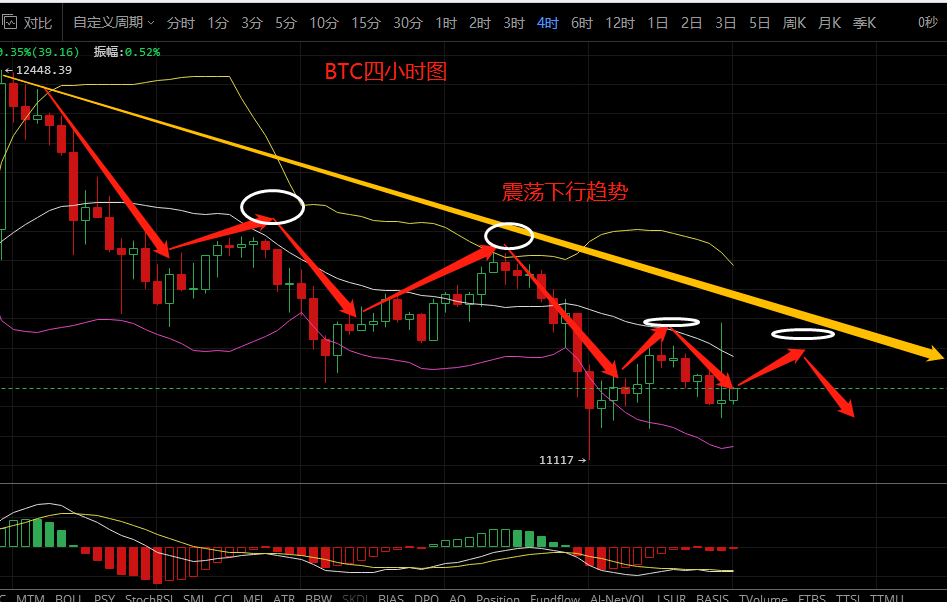The image size is (947, 602).
Task: Click the 12448.39 high price label
Action: (x=43, y=70)
